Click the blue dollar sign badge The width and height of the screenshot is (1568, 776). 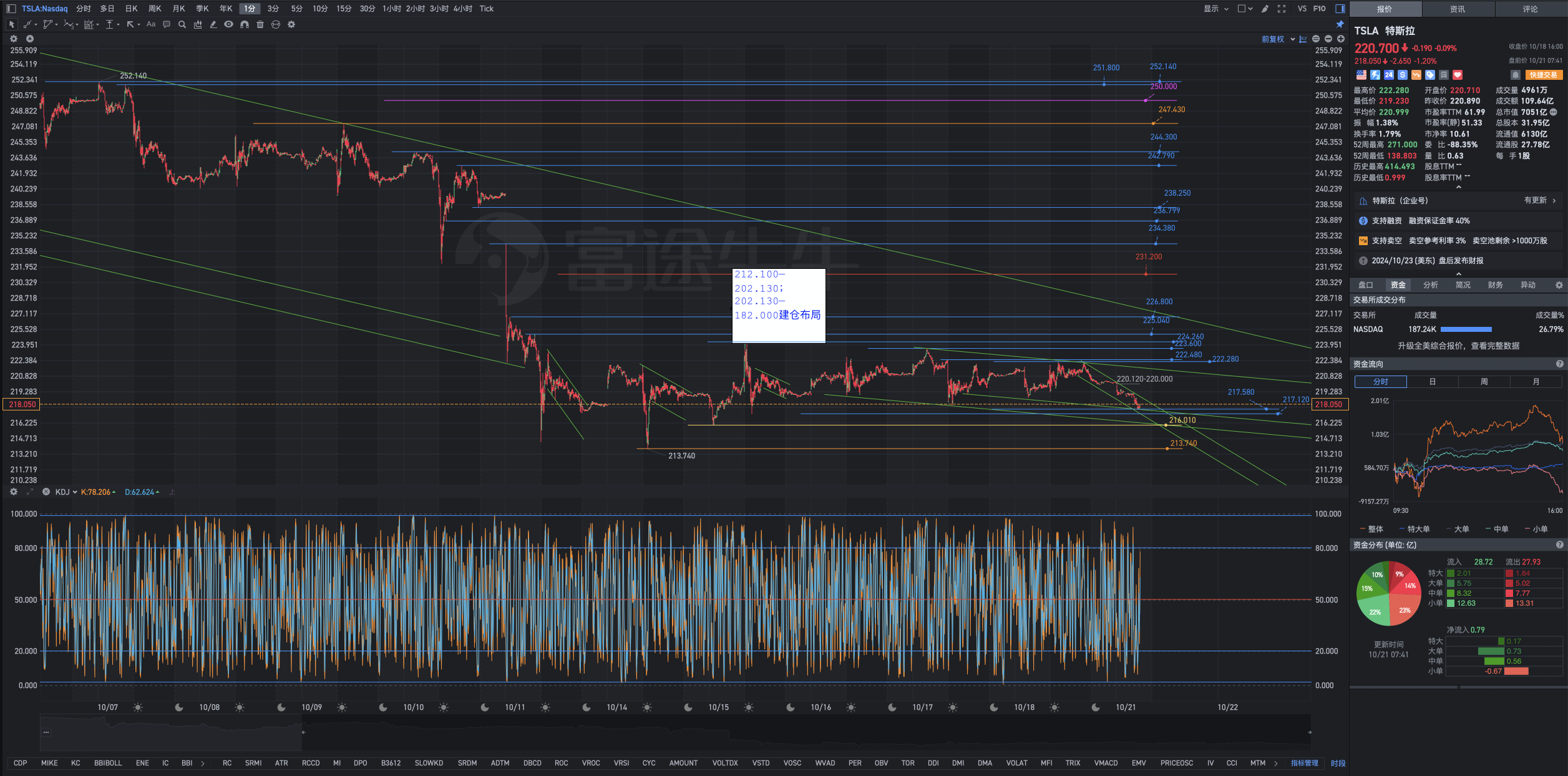(1403, 75)
